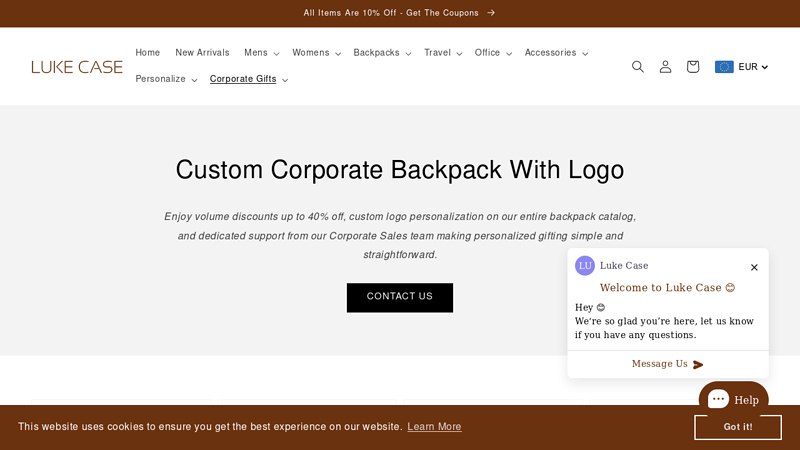Click the chat greeting message text
This screenshot has height=450, width=800.
click(x=664, y=321)
